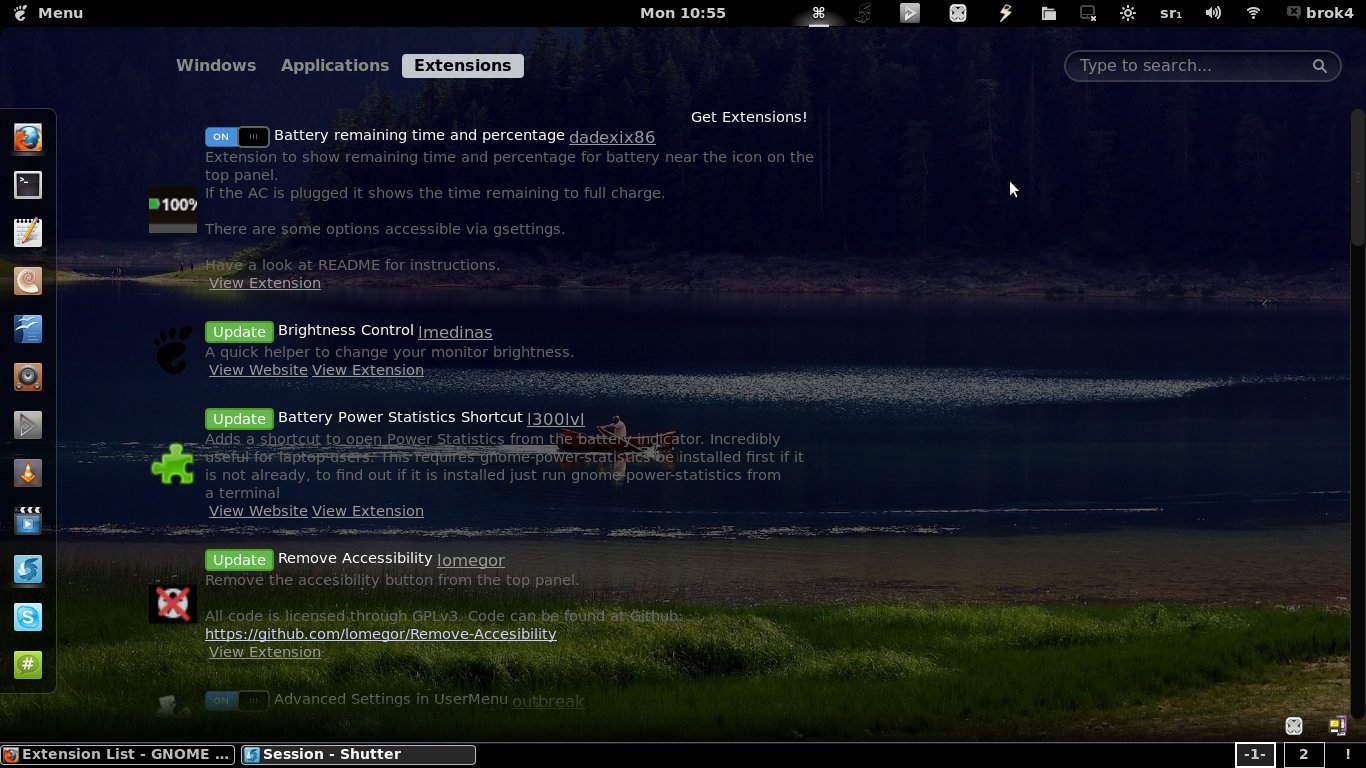The image size is (1366, 768).
Task: Click the volume icon in top panel
Action: point(1213,13)
